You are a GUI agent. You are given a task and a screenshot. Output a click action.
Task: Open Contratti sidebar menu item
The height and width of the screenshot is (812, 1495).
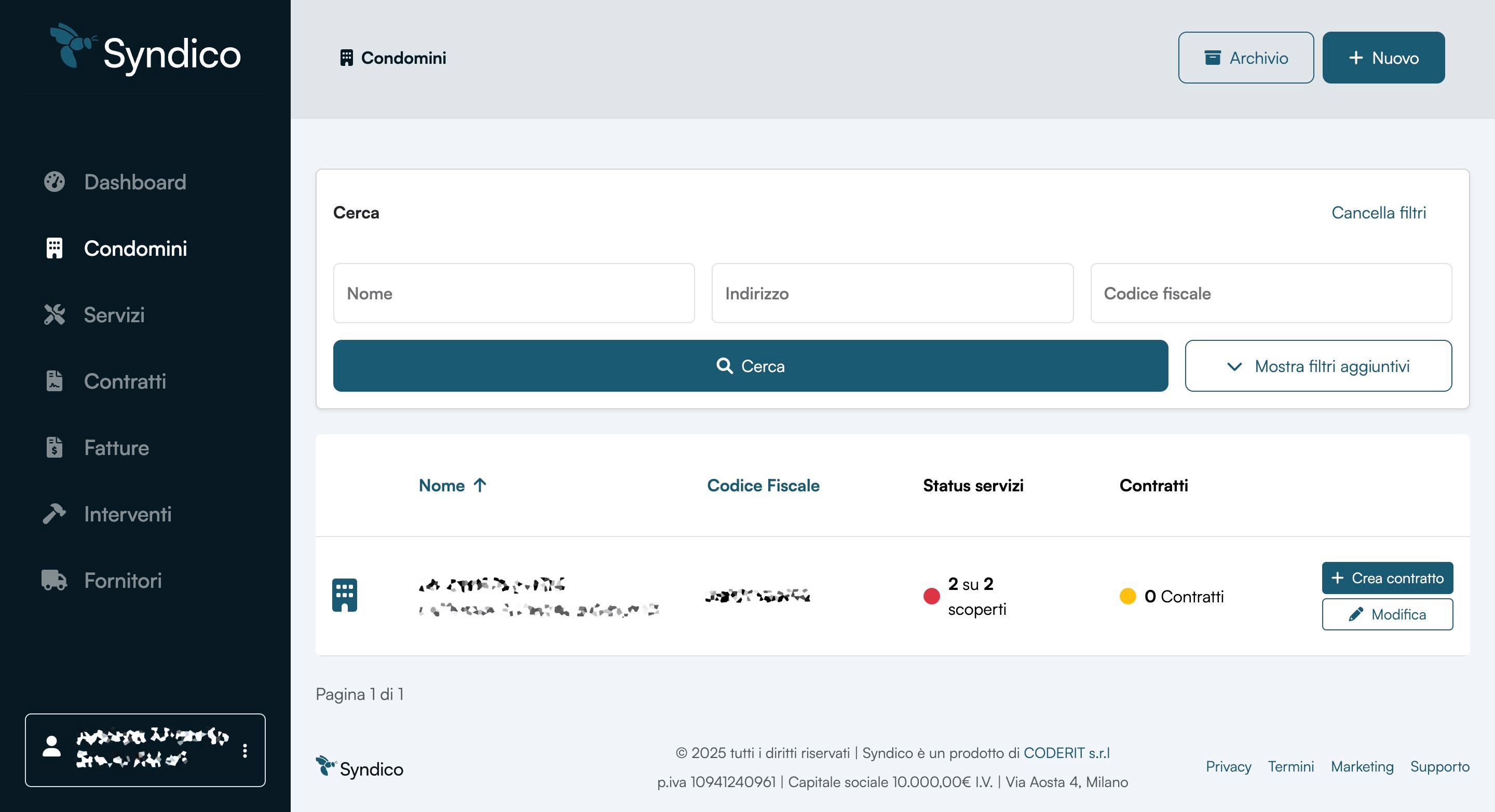(125, 381)
